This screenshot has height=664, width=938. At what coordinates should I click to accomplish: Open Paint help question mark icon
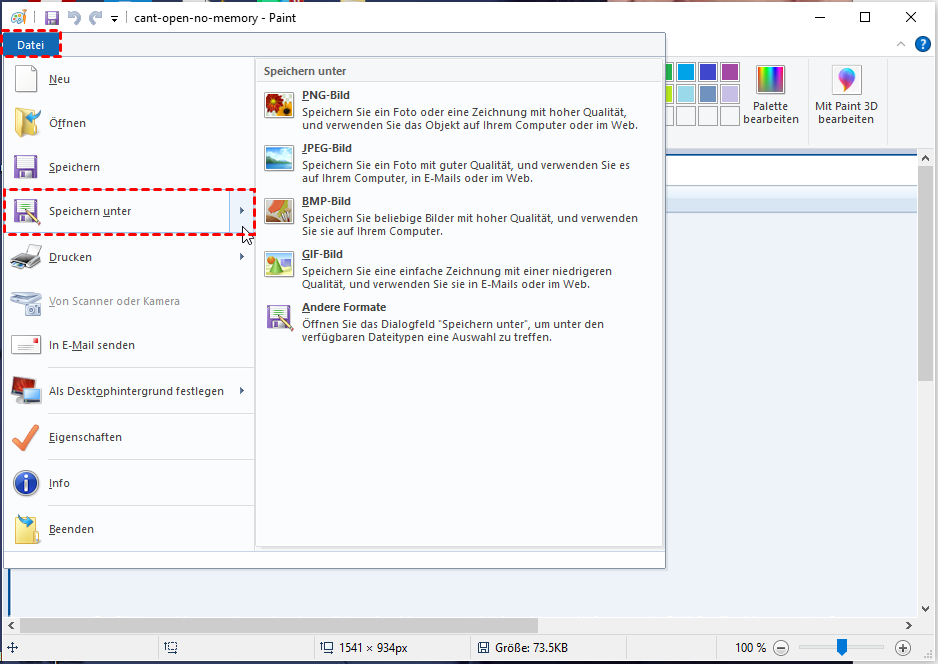coord(922,44)
